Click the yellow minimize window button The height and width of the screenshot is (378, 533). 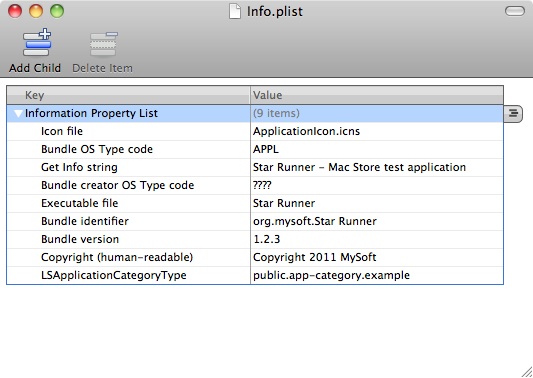click(x=36, y=11)
